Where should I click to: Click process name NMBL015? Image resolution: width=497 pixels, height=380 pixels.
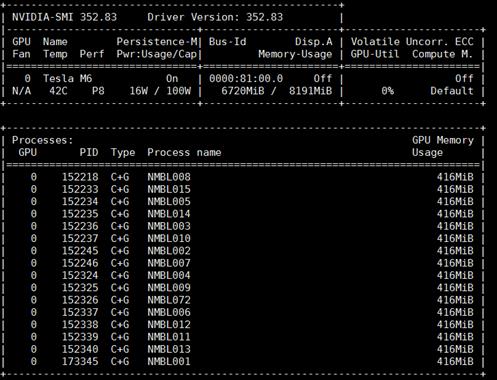click(169, 189)
